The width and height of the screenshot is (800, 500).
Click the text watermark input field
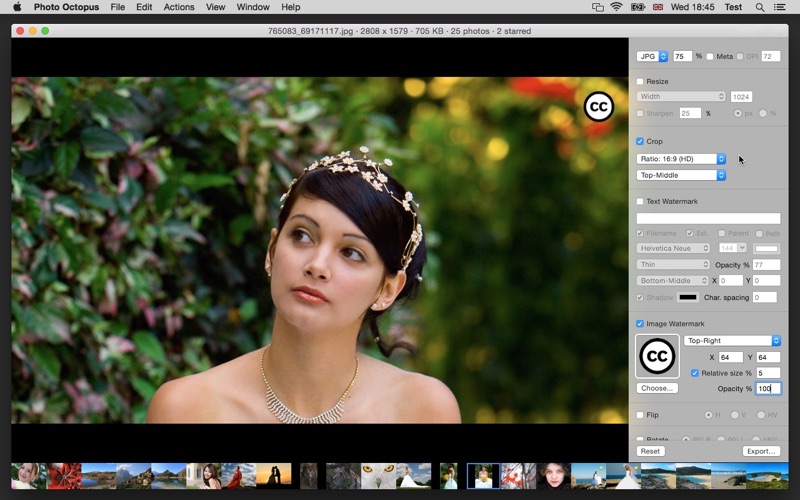708,218
